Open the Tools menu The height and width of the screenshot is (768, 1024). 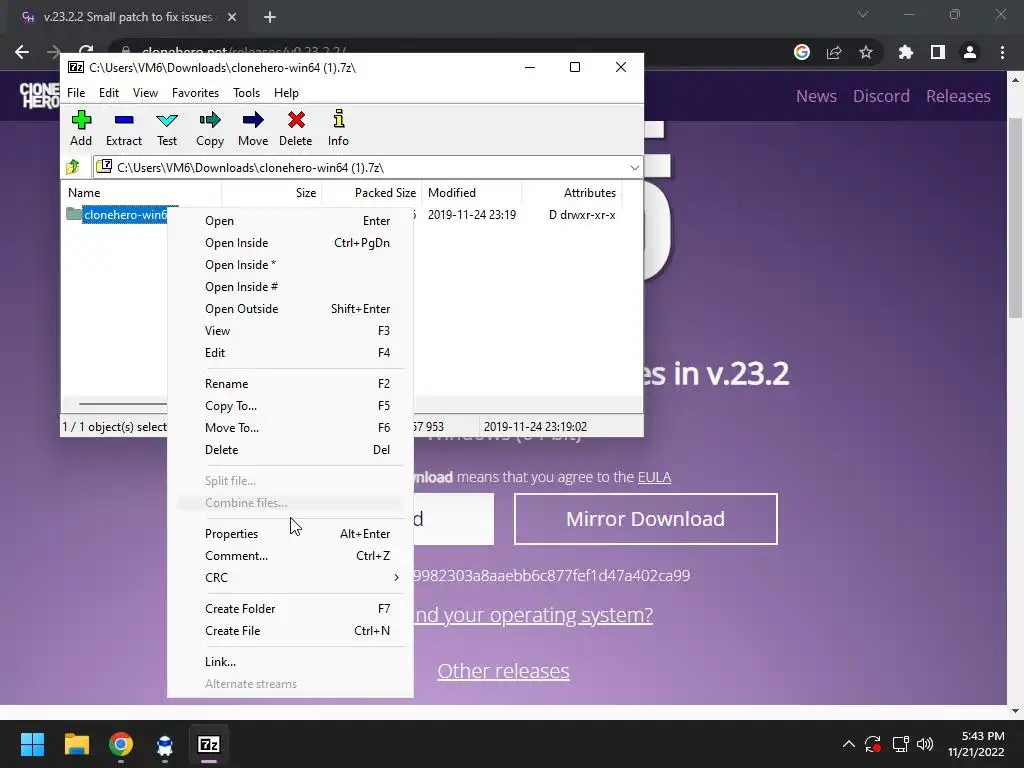(246, 93)
